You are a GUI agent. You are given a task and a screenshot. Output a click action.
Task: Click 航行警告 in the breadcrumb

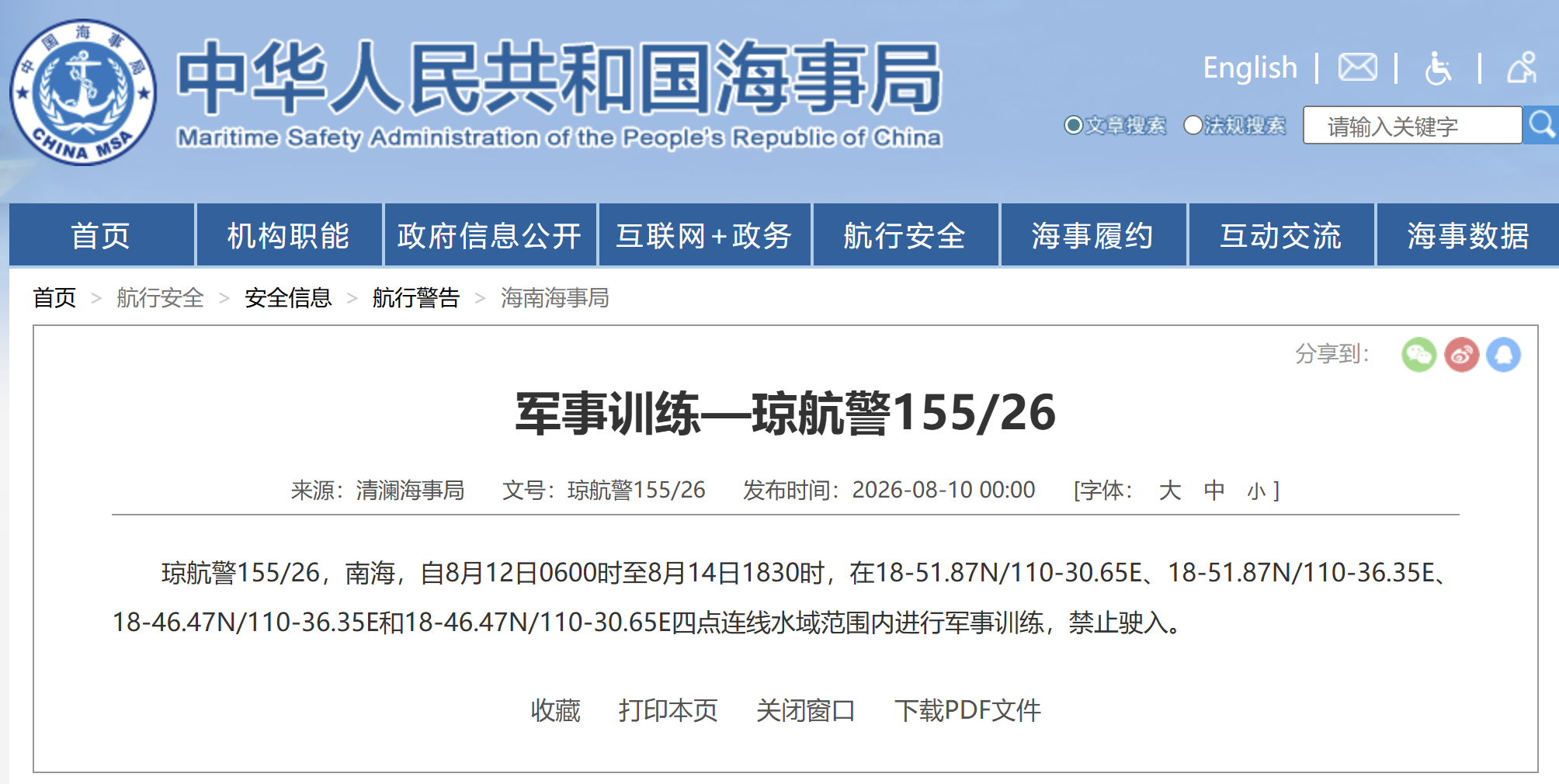pos(416,297)
